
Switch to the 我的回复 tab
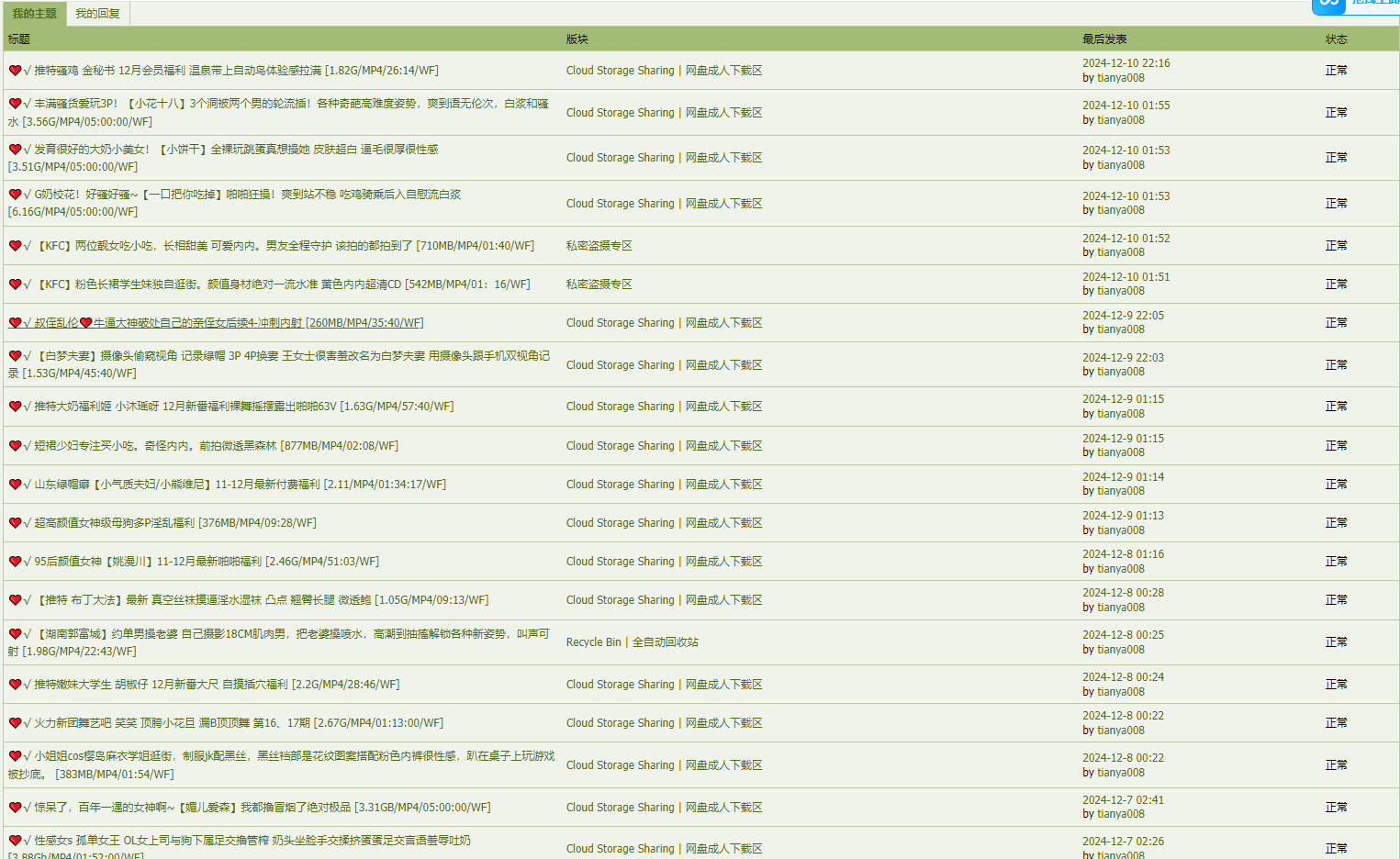coord(97,14)
